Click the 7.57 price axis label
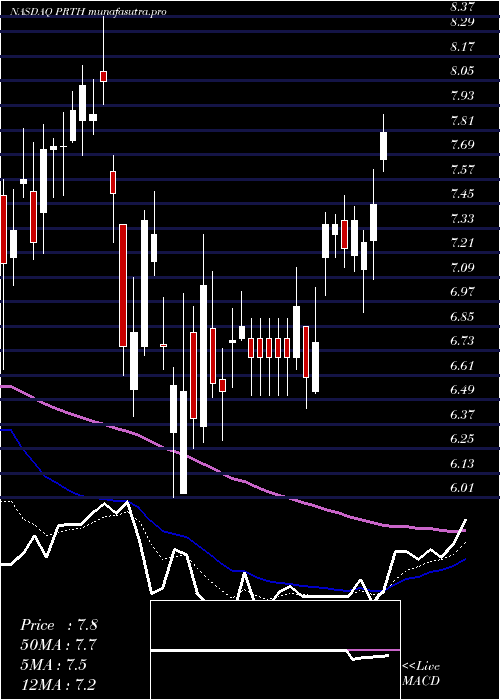500x700 pixels. point(464,169)
